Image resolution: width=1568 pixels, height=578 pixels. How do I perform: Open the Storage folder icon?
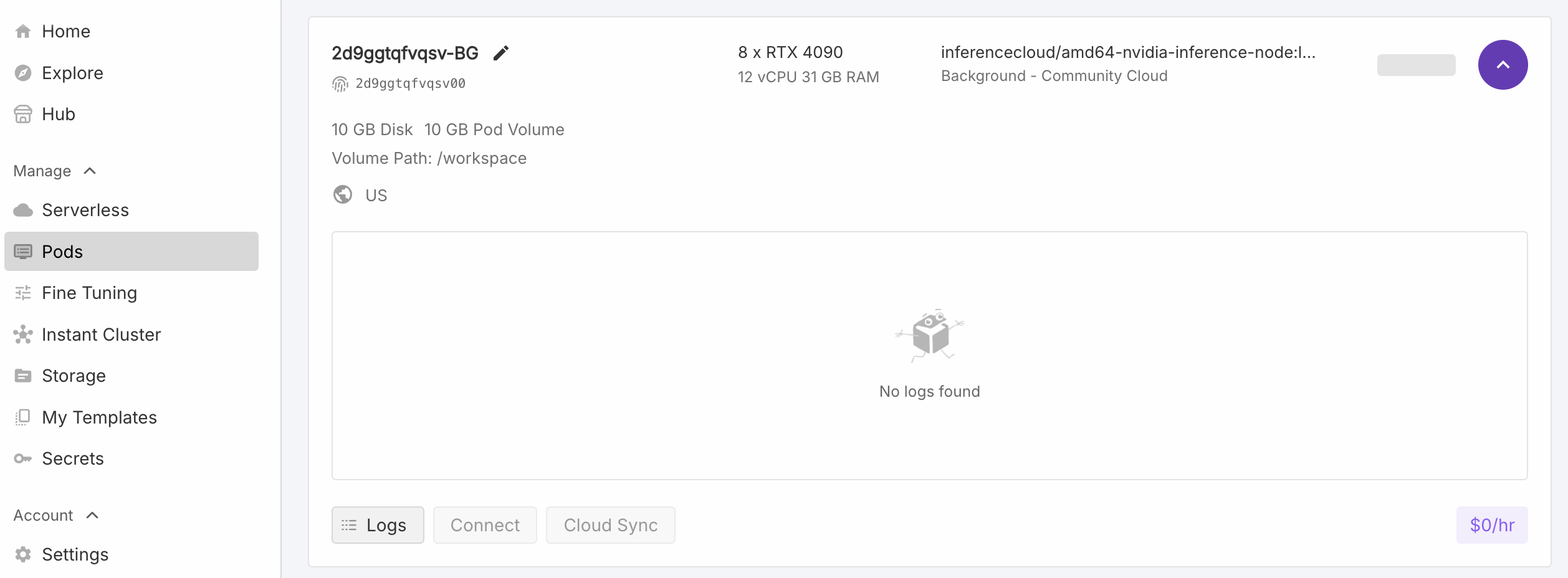(x=23, y=376)
